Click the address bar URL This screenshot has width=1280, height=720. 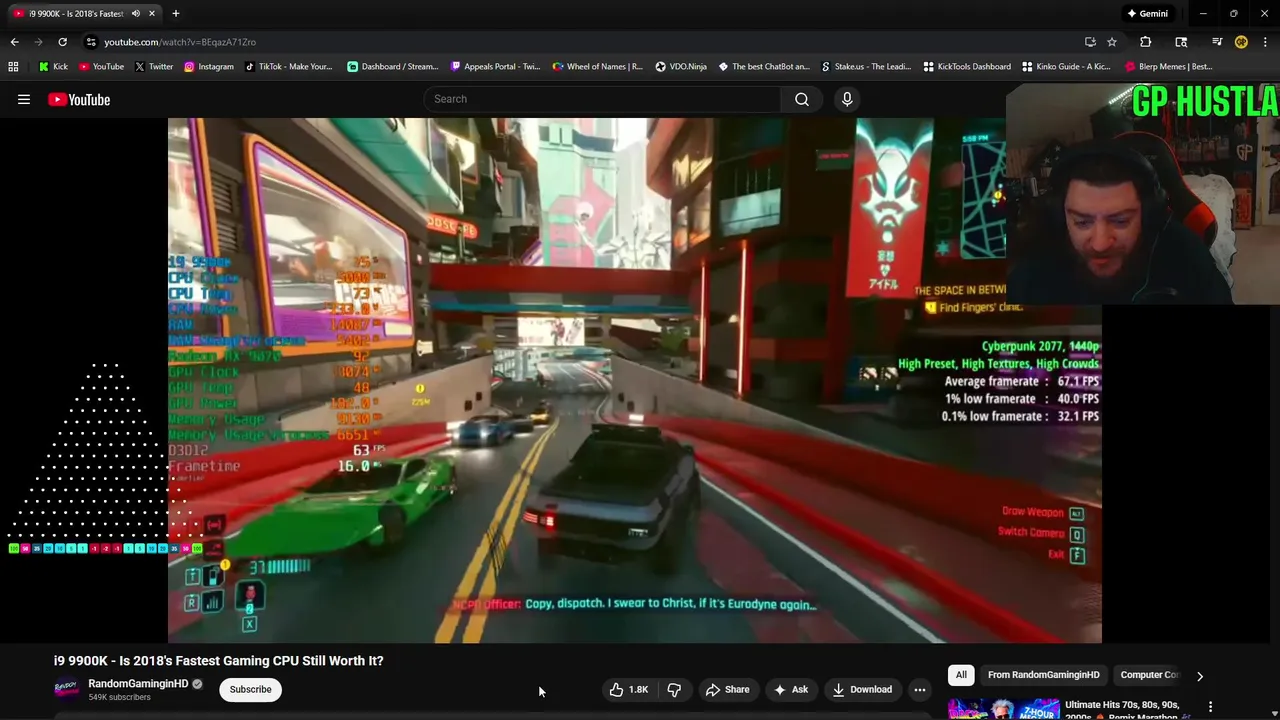pyautogui.click(x=180, y=42)
